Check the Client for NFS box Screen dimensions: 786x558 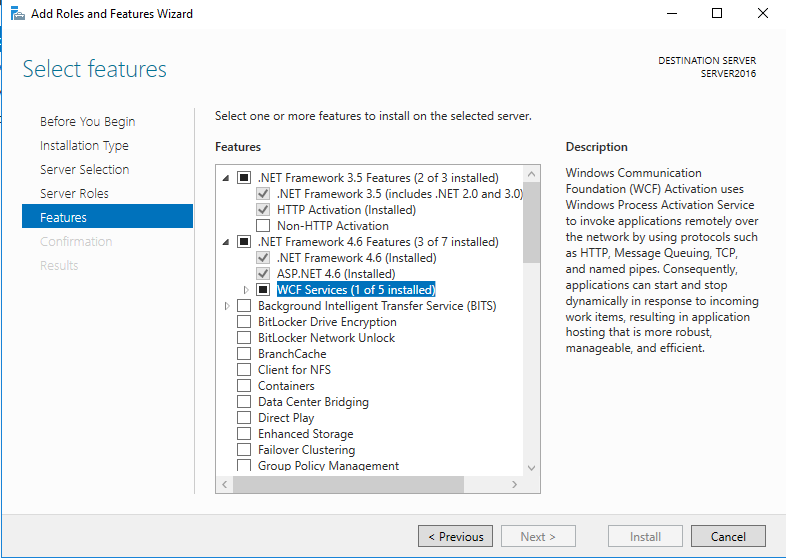coord(244,370)
